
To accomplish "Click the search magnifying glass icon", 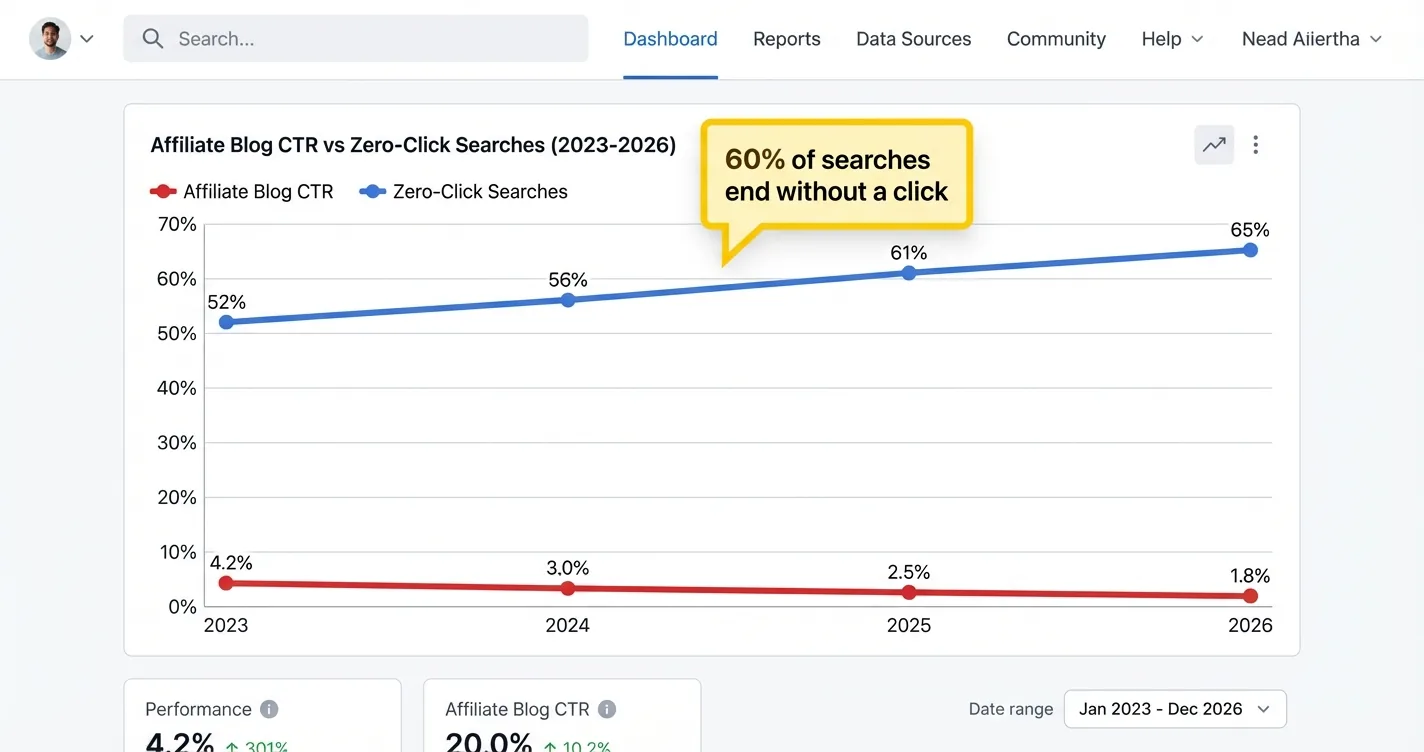I will tap(152, 38).
